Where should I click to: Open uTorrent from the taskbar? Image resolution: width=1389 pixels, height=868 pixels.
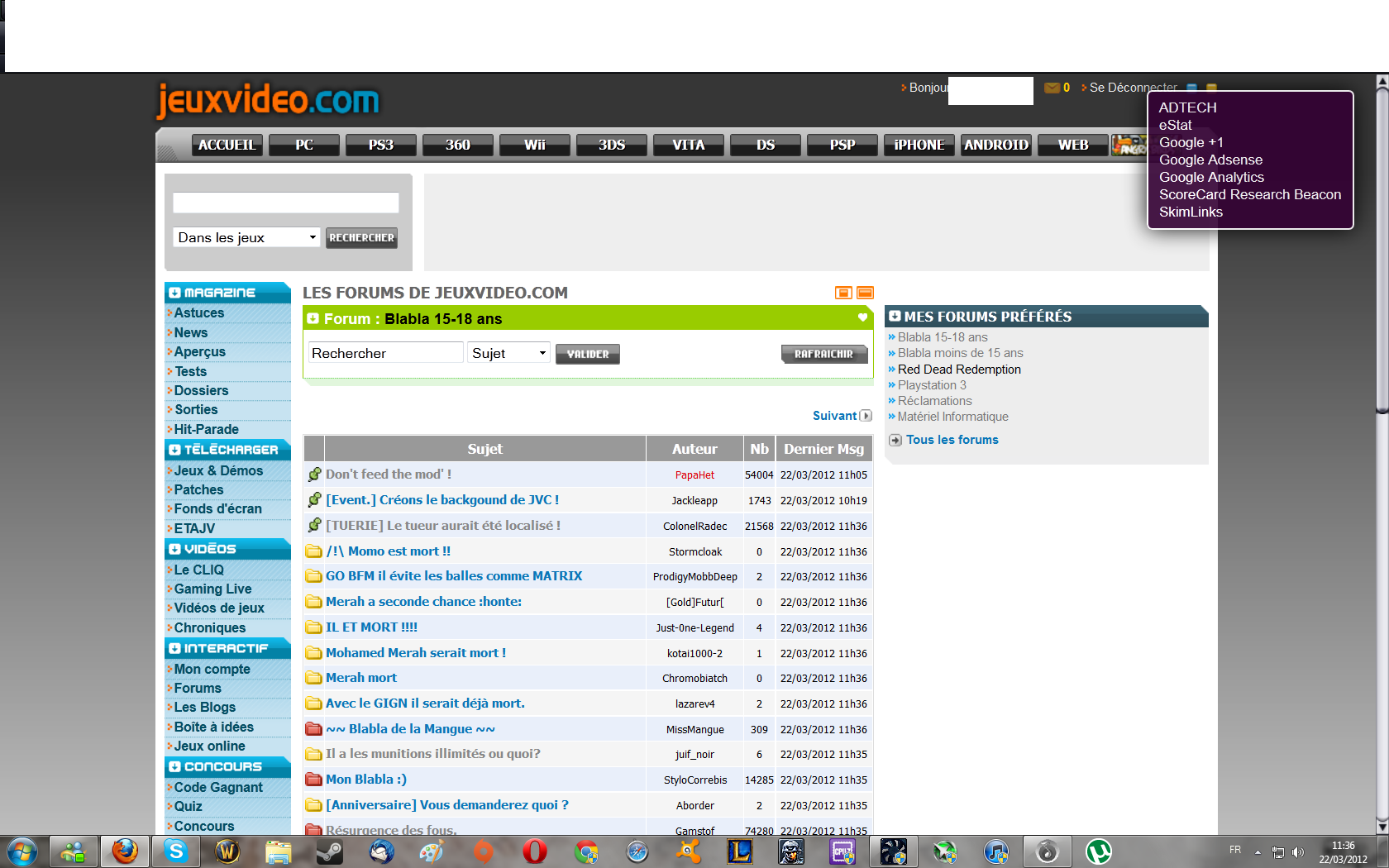[1099, 851]
